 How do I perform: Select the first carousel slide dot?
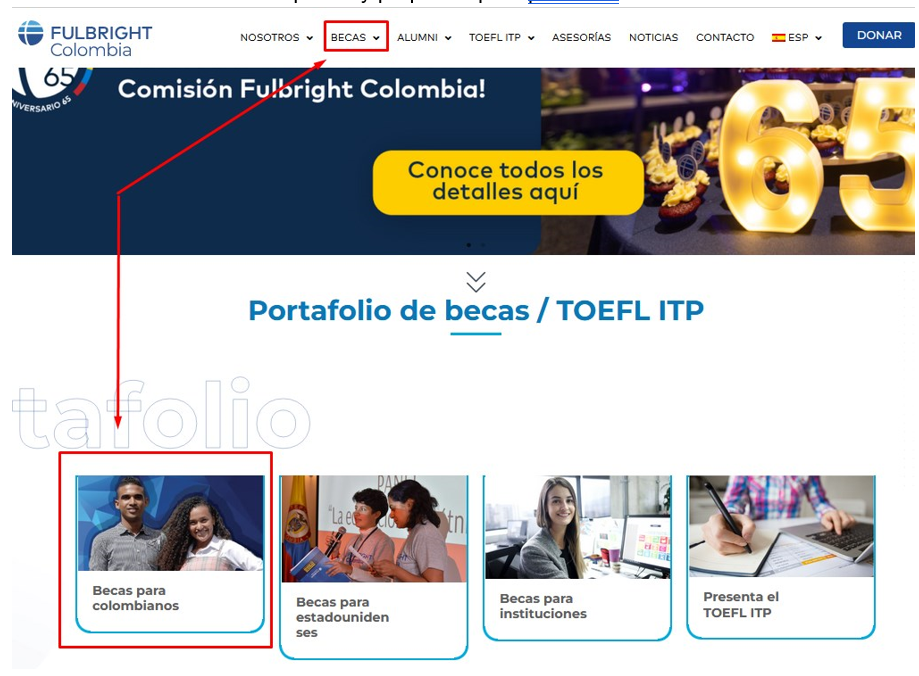468,245
